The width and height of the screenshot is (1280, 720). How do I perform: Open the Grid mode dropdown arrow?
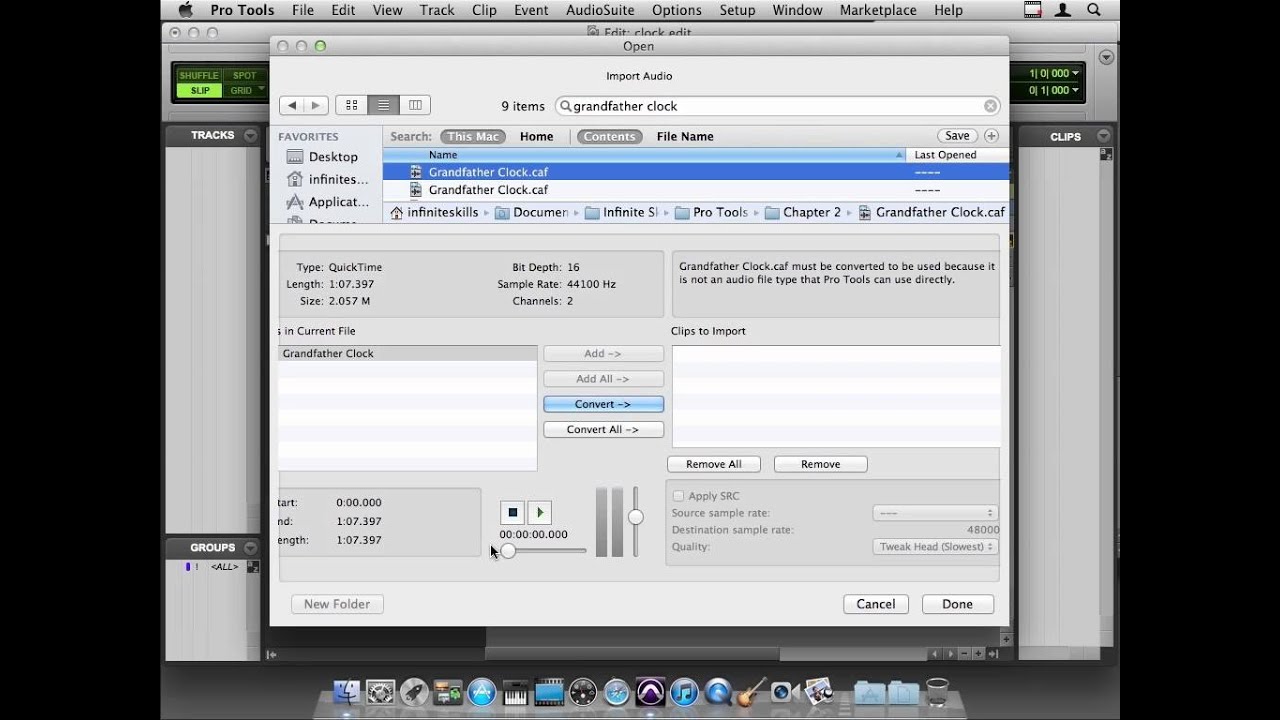[262, 90]
